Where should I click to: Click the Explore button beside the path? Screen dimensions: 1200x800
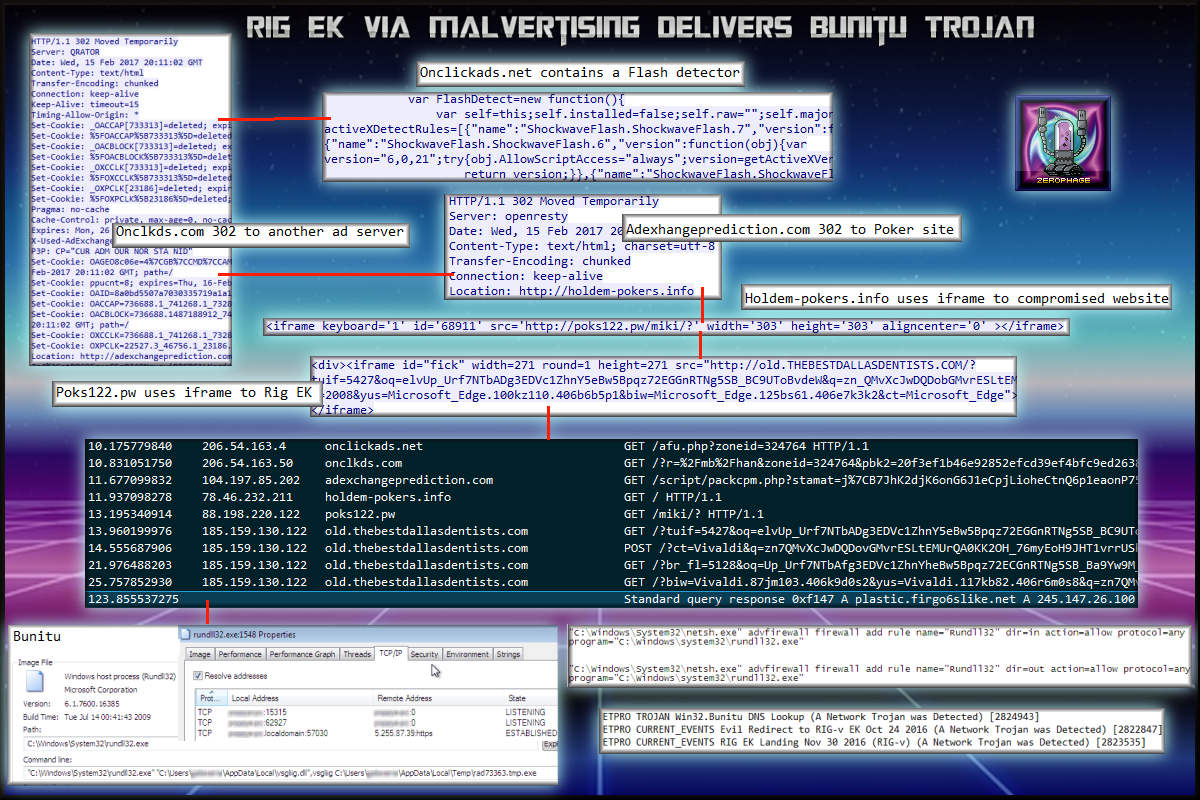pos(549,744)
